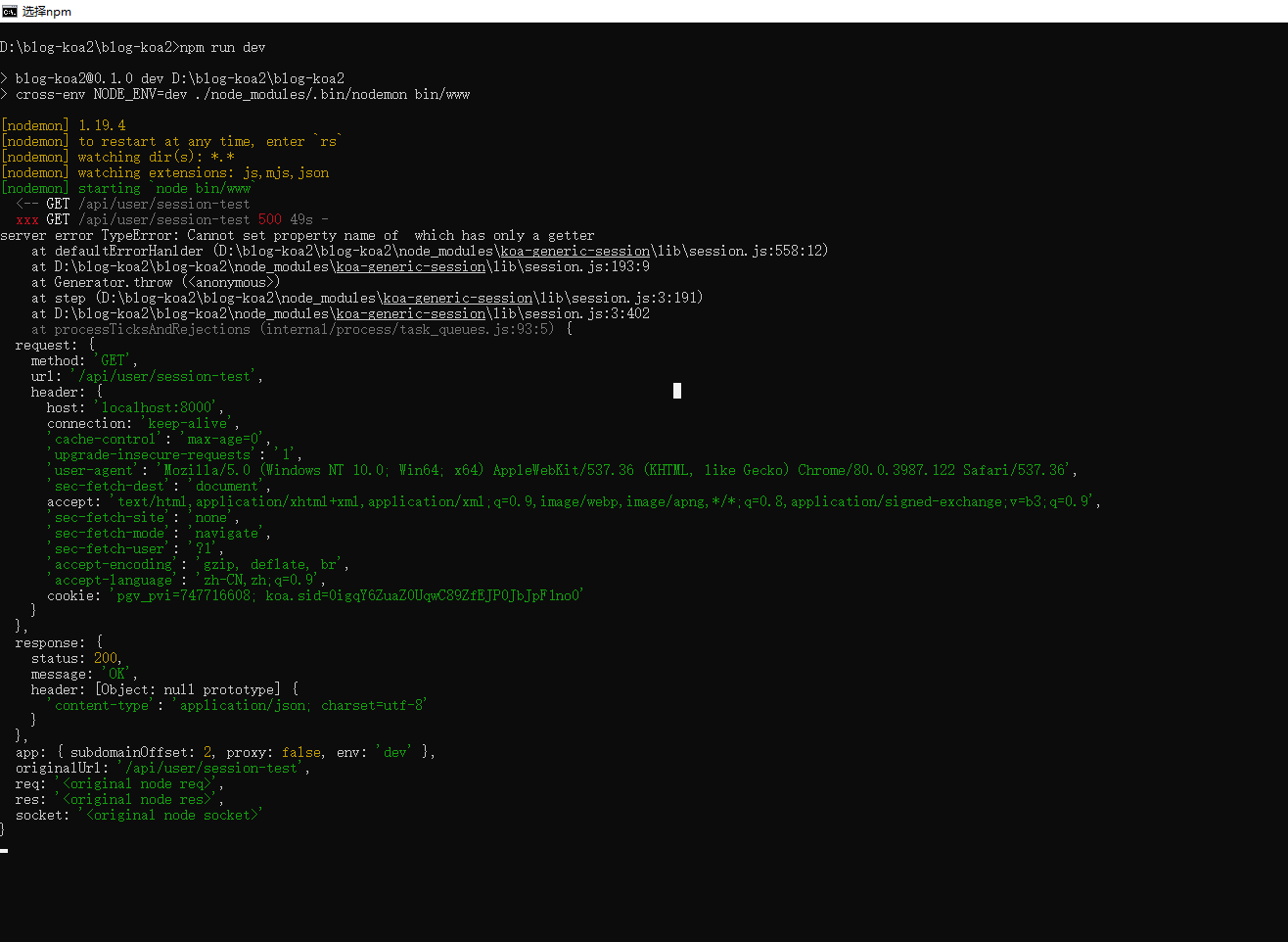Click the 'header: [Object: null prototype]' line
This screenshot has width=1288, height=942.
click(164, 689)
